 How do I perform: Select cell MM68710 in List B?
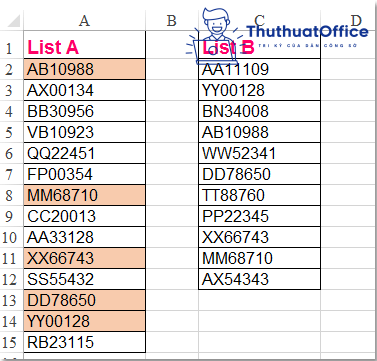[x=260, y=258]
